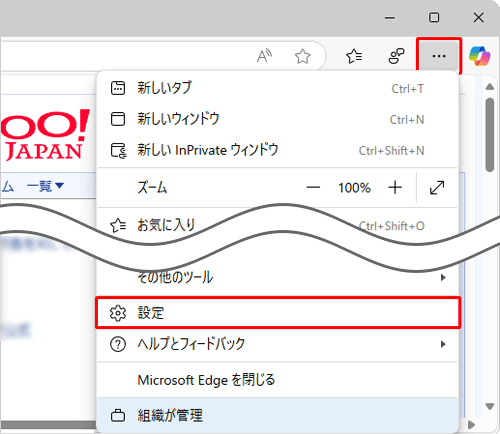Decrease zoom with the minus button

313,188
